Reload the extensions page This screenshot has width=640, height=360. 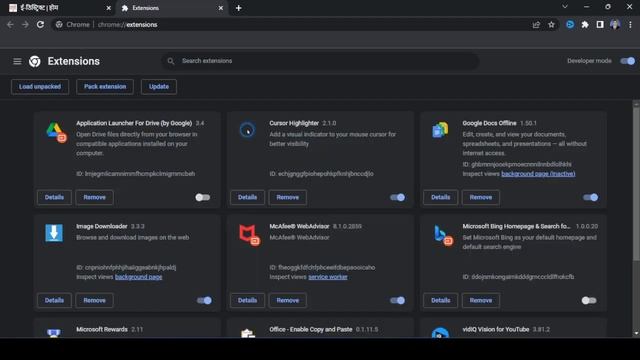(40, 24)
